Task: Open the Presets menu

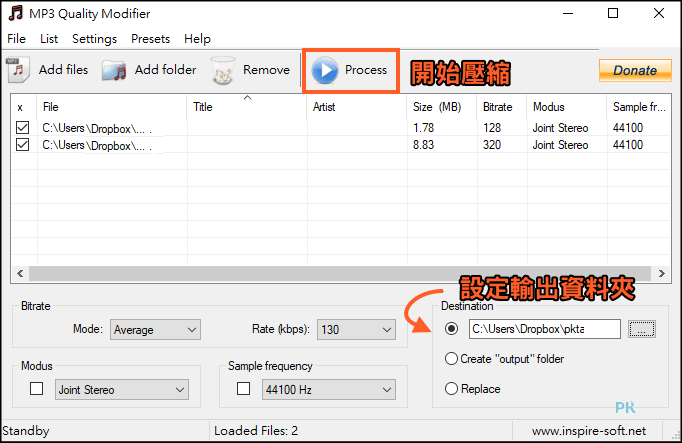Action: (150, 39)
